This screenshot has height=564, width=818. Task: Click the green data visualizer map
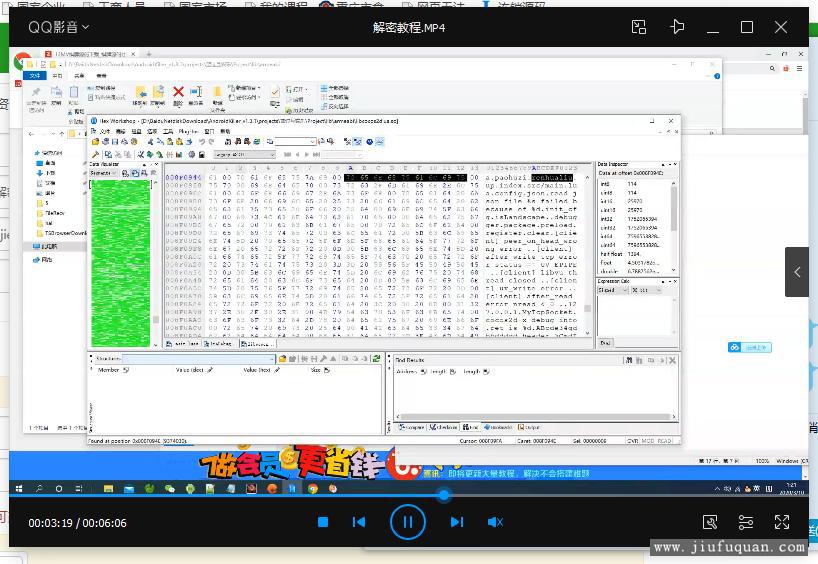click(121, 262)
